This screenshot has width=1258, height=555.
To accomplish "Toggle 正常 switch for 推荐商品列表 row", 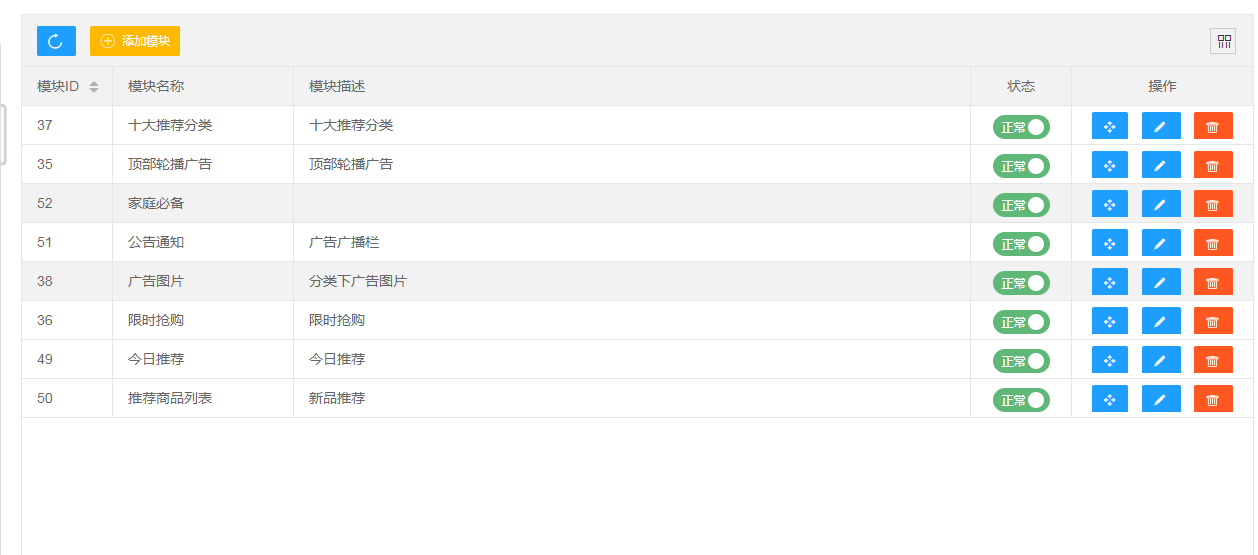I will 1021,400.
